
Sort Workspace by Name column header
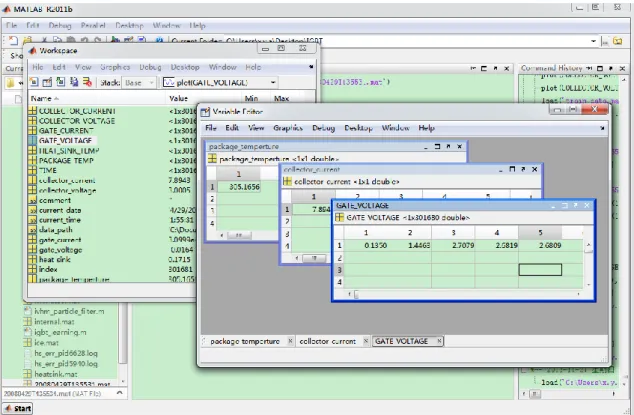pos(97,98)
